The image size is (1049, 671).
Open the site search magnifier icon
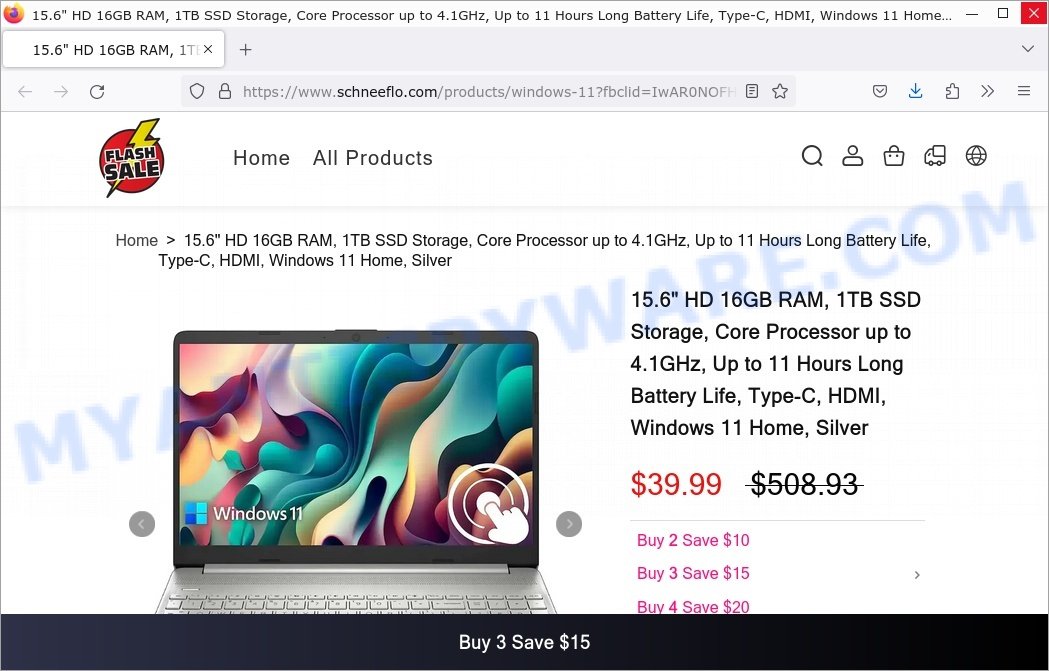tap(812, 156)
